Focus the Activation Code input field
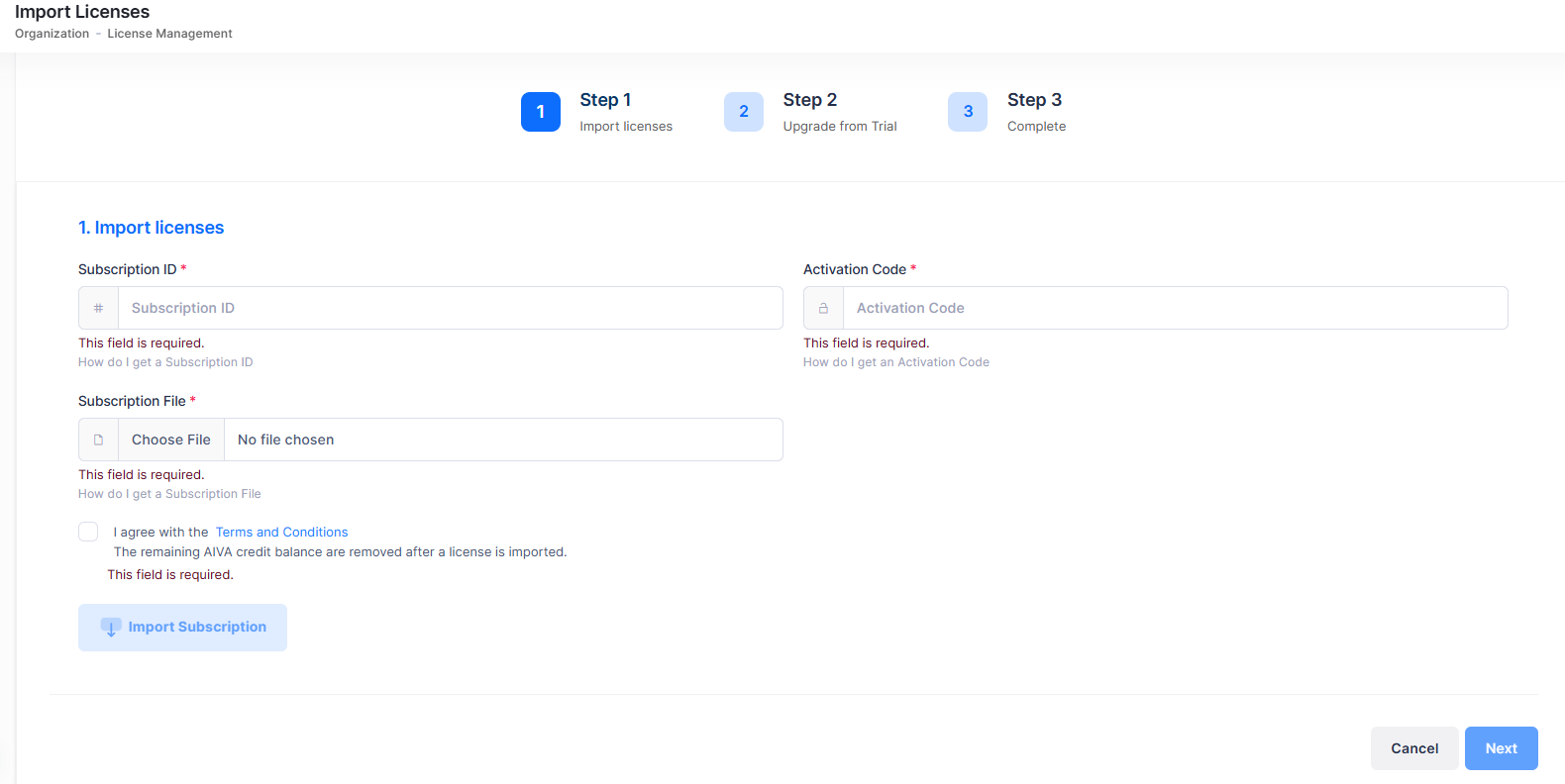1565x784 pixels. click(1176, 308)
